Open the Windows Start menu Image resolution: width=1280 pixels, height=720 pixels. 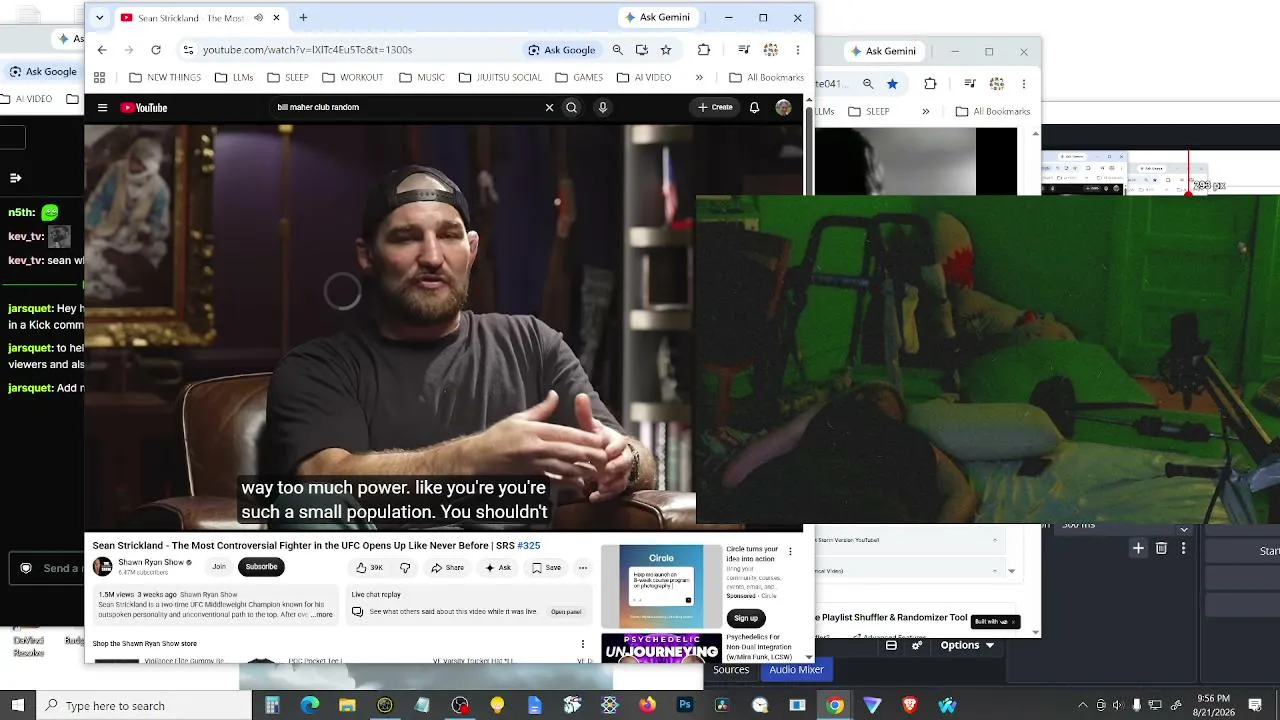pos(17,705)
